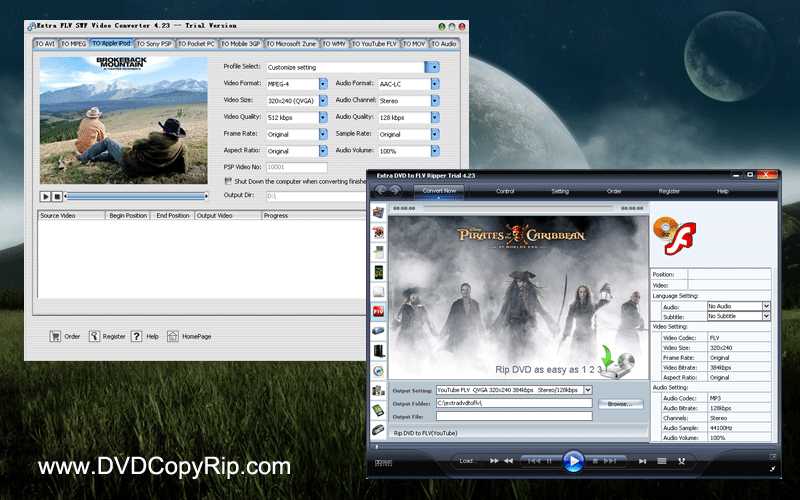This screenshot has height=500, width=800.
Task: Switch to the TO Sony PSP tab
Action: point(154,44)
